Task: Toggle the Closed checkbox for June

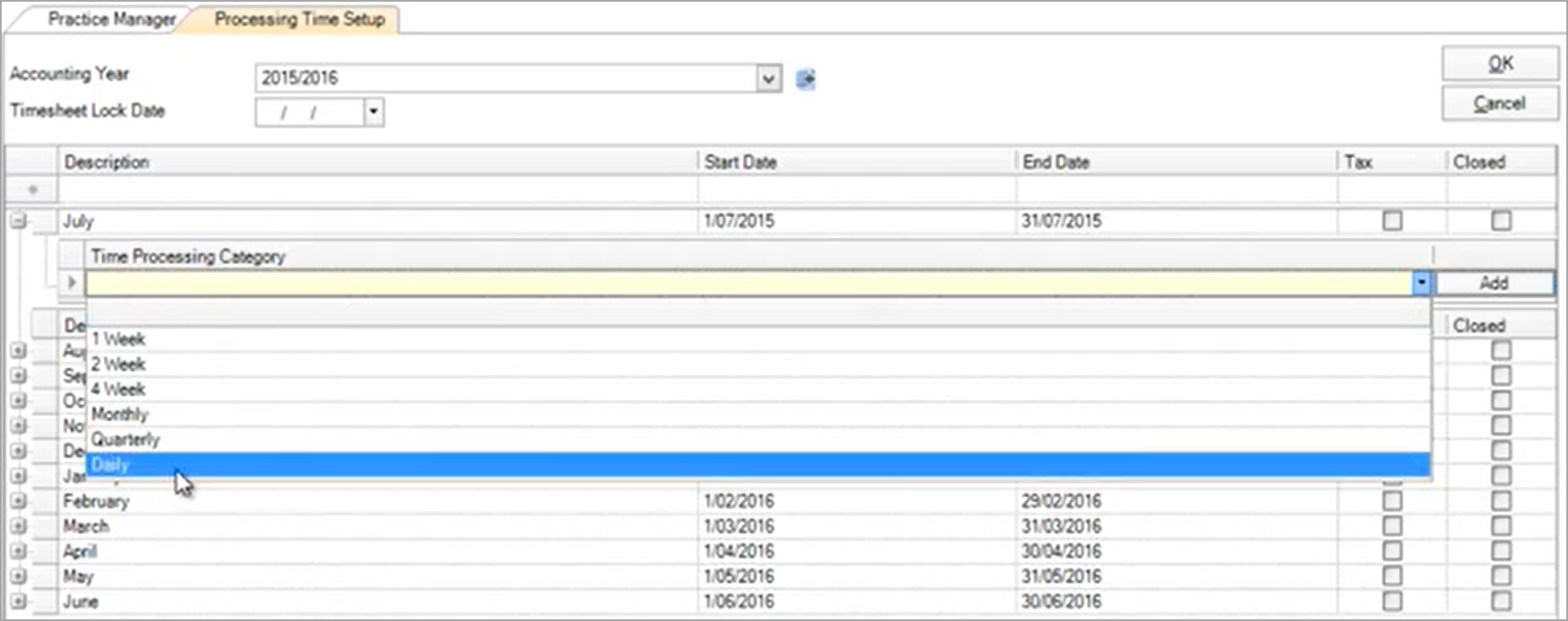Action: [x=1501, y=601]
